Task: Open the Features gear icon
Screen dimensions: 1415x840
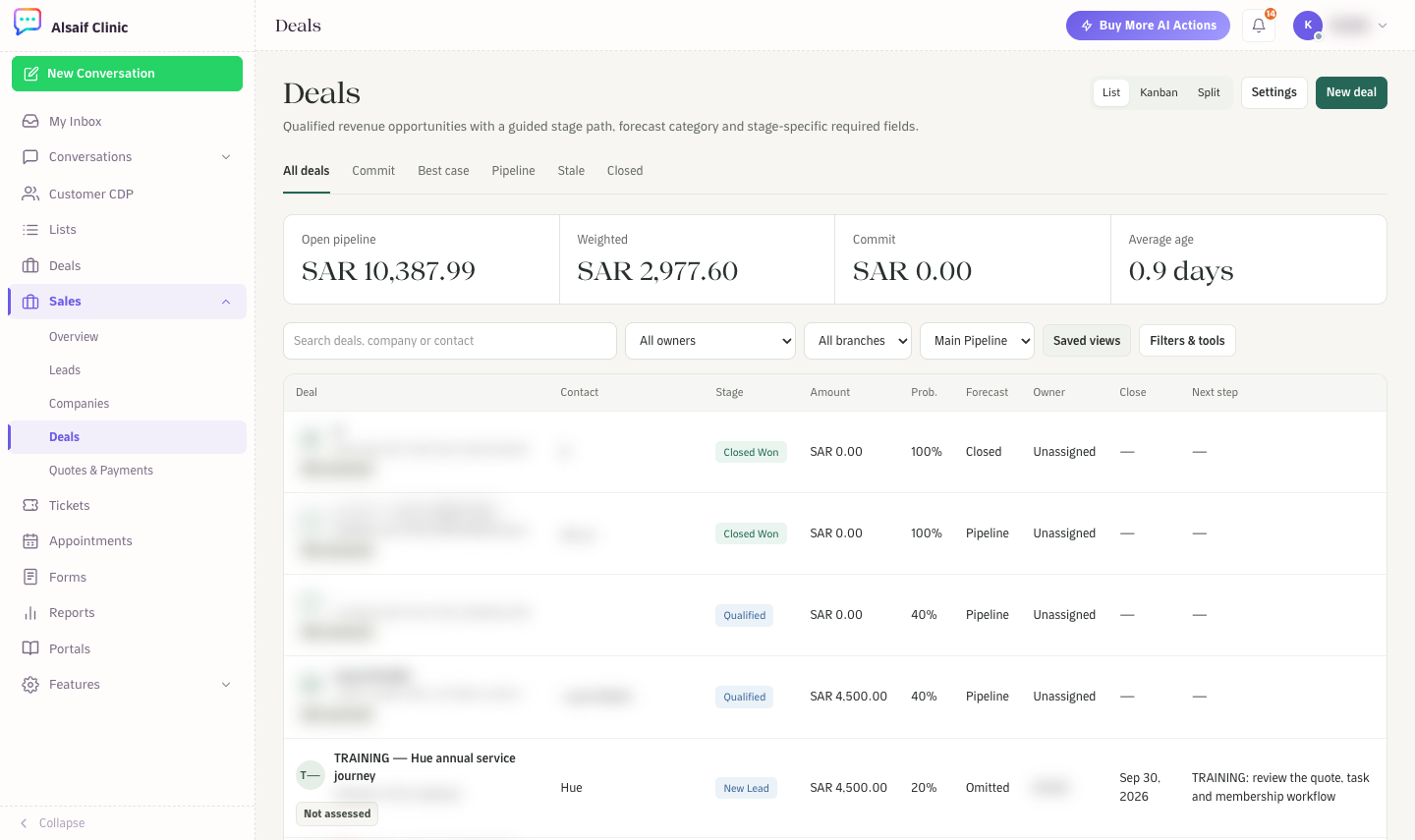Action: tap(30, 684)
